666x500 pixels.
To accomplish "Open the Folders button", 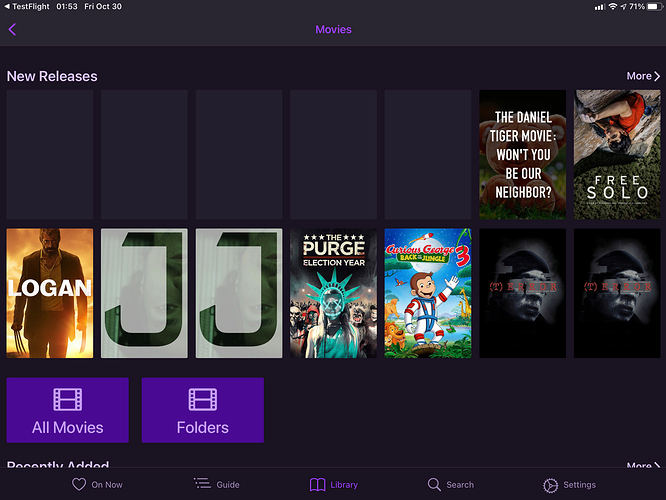I will tap(202, 410).
